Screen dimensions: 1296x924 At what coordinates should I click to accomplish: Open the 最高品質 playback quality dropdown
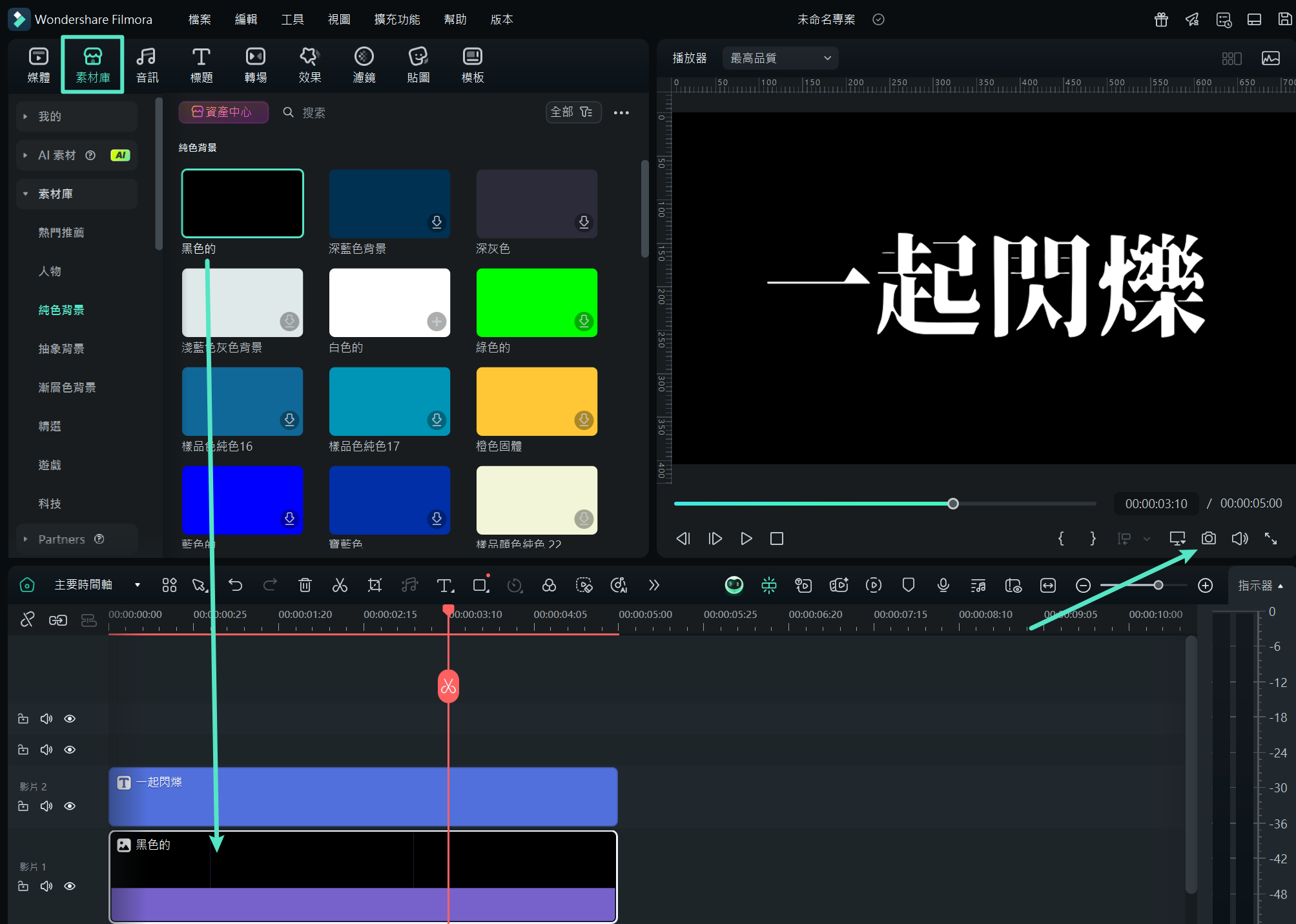[x=780, y=58]
